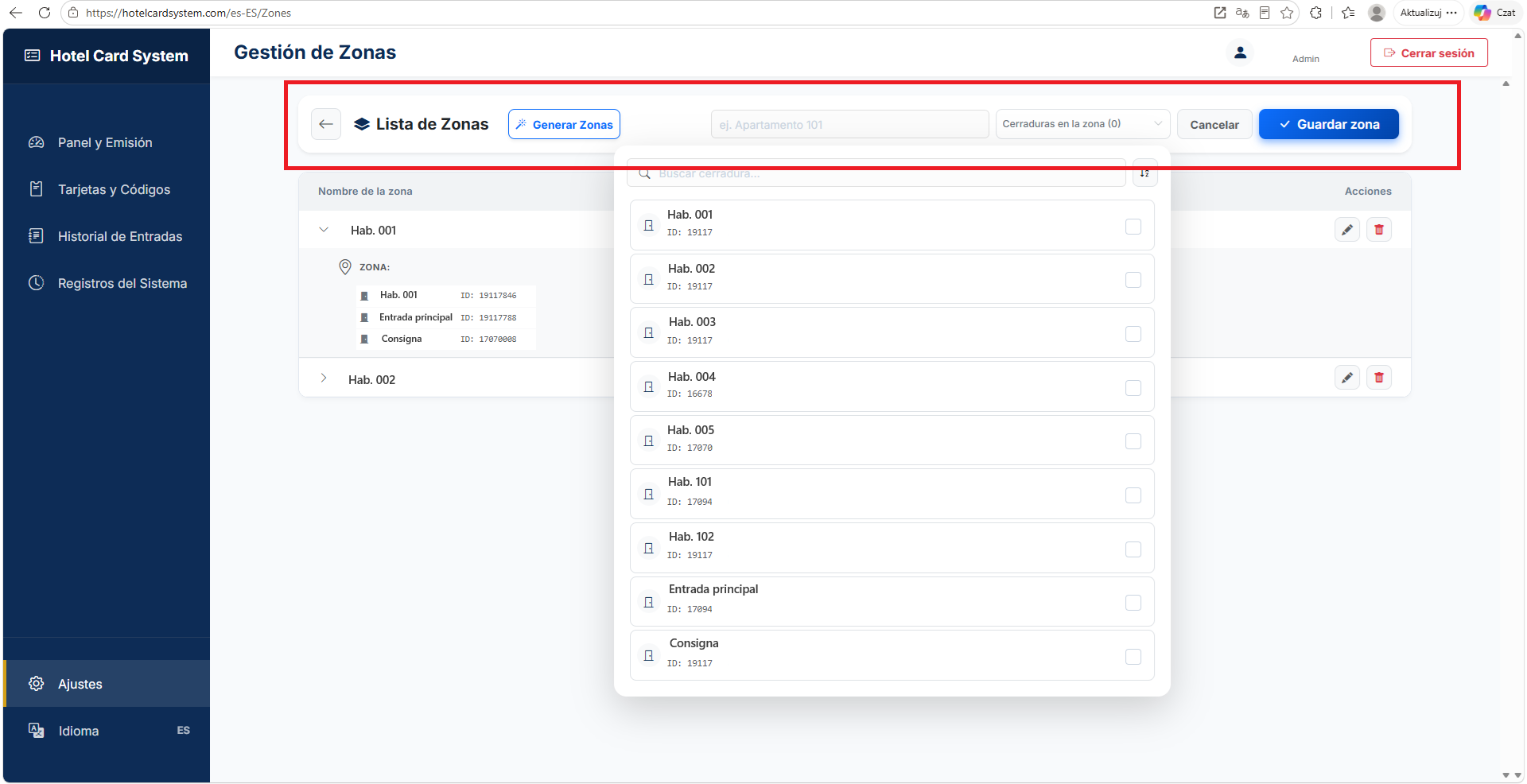Open Panel y Emisión in sidebar
The width and height of the screenshot is (1527, 784).
click(107, 142)
